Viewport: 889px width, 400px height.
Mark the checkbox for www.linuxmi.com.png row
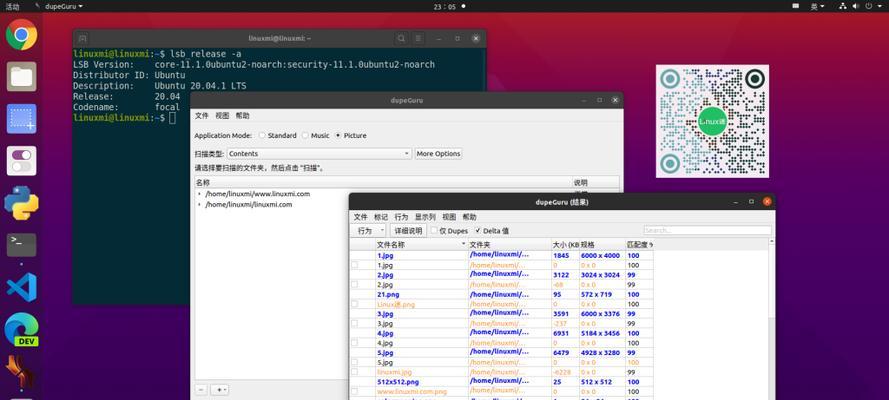[x=354, y=392]
